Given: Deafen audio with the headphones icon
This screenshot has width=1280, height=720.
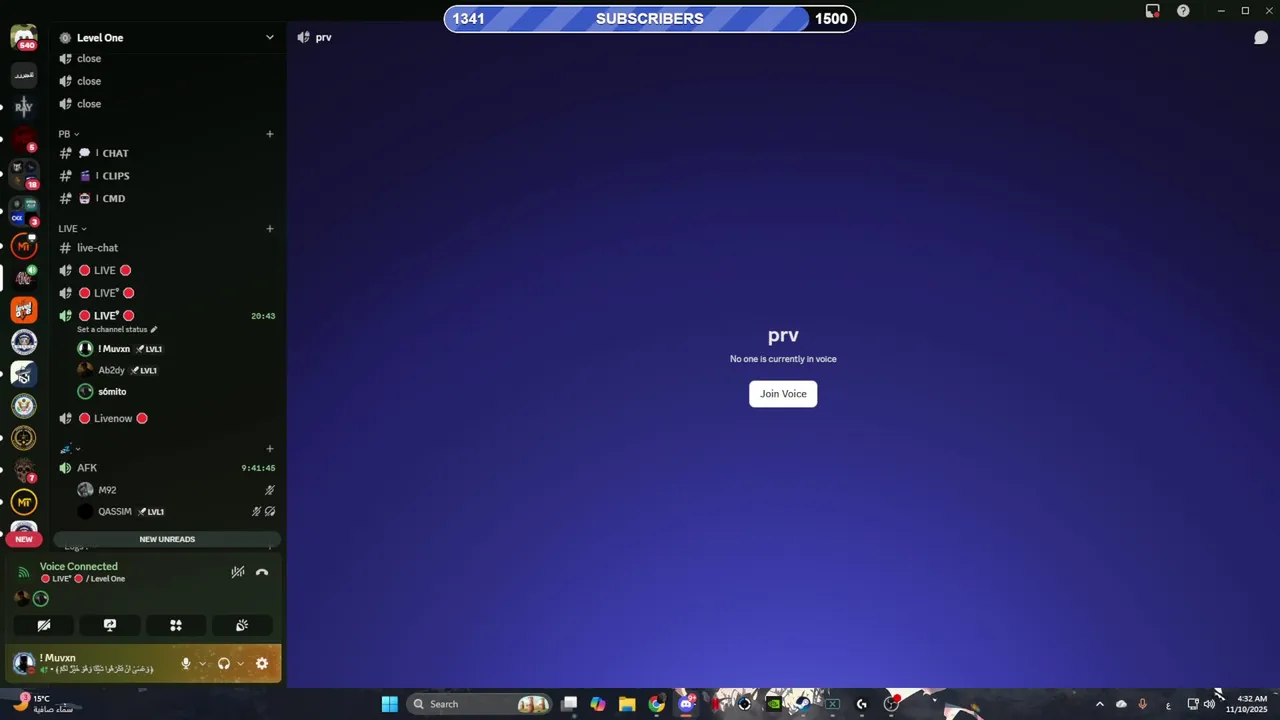Looking at the screenshot, I should 224,663.
